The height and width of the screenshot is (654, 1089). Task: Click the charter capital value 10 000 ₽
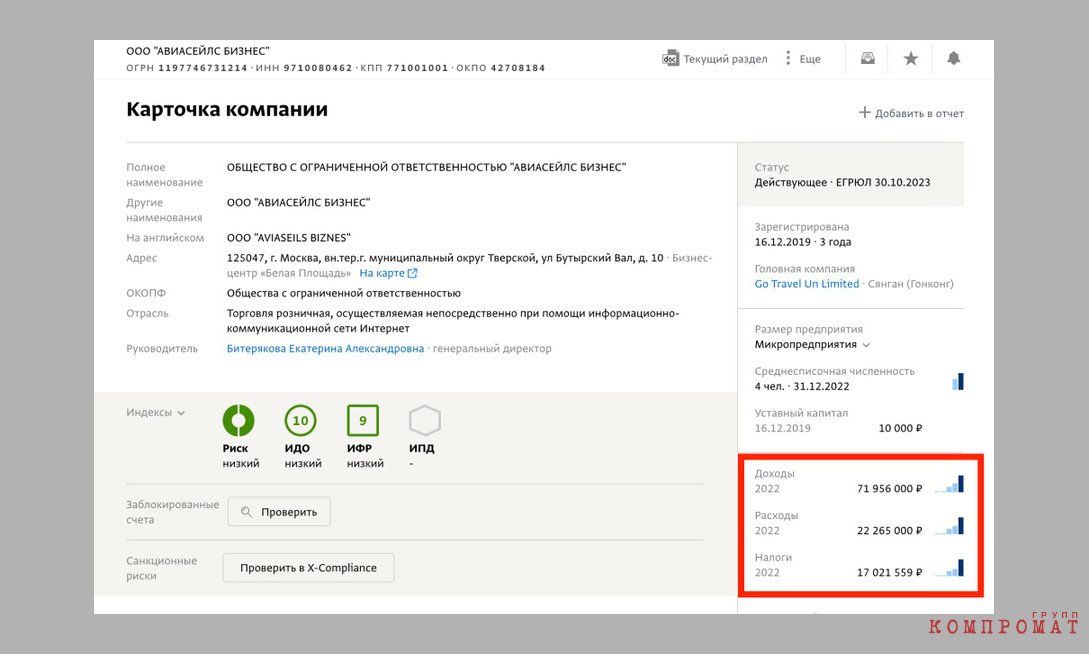[900, 428]
